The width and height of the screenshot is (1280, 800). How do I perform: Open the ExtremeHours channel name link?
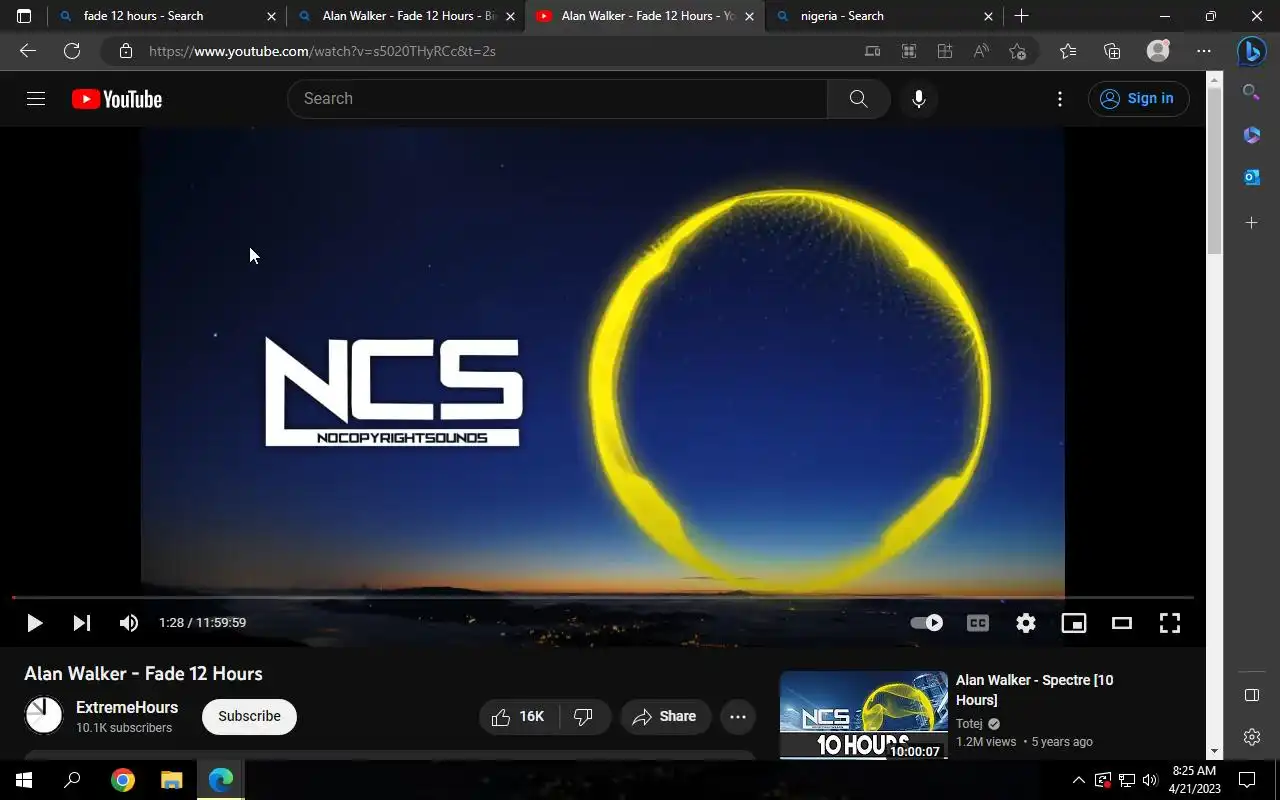coord(127,707)
